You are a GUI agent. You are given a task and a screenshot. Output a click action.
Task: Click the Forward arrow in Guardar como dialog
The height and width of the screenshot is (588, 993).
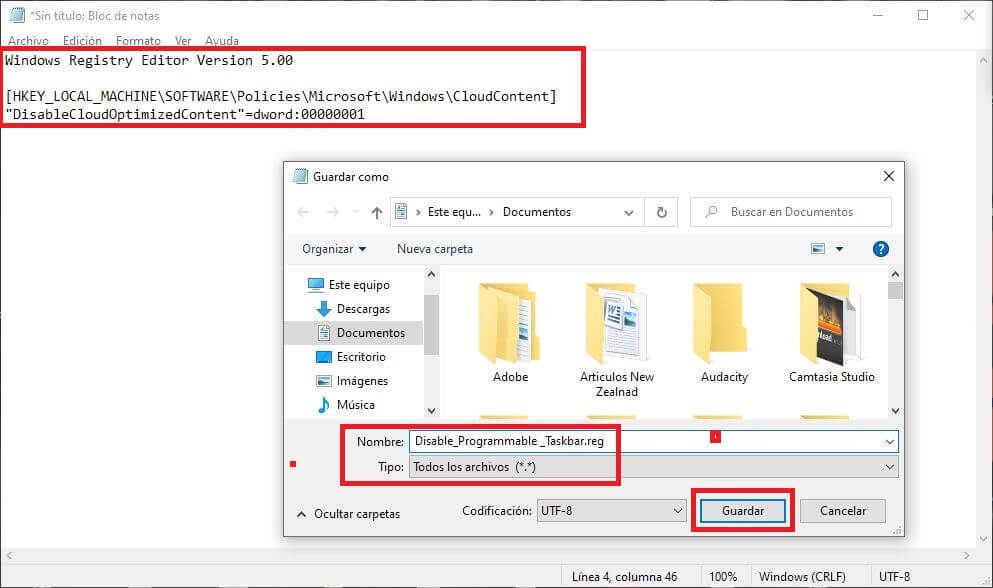332,212
